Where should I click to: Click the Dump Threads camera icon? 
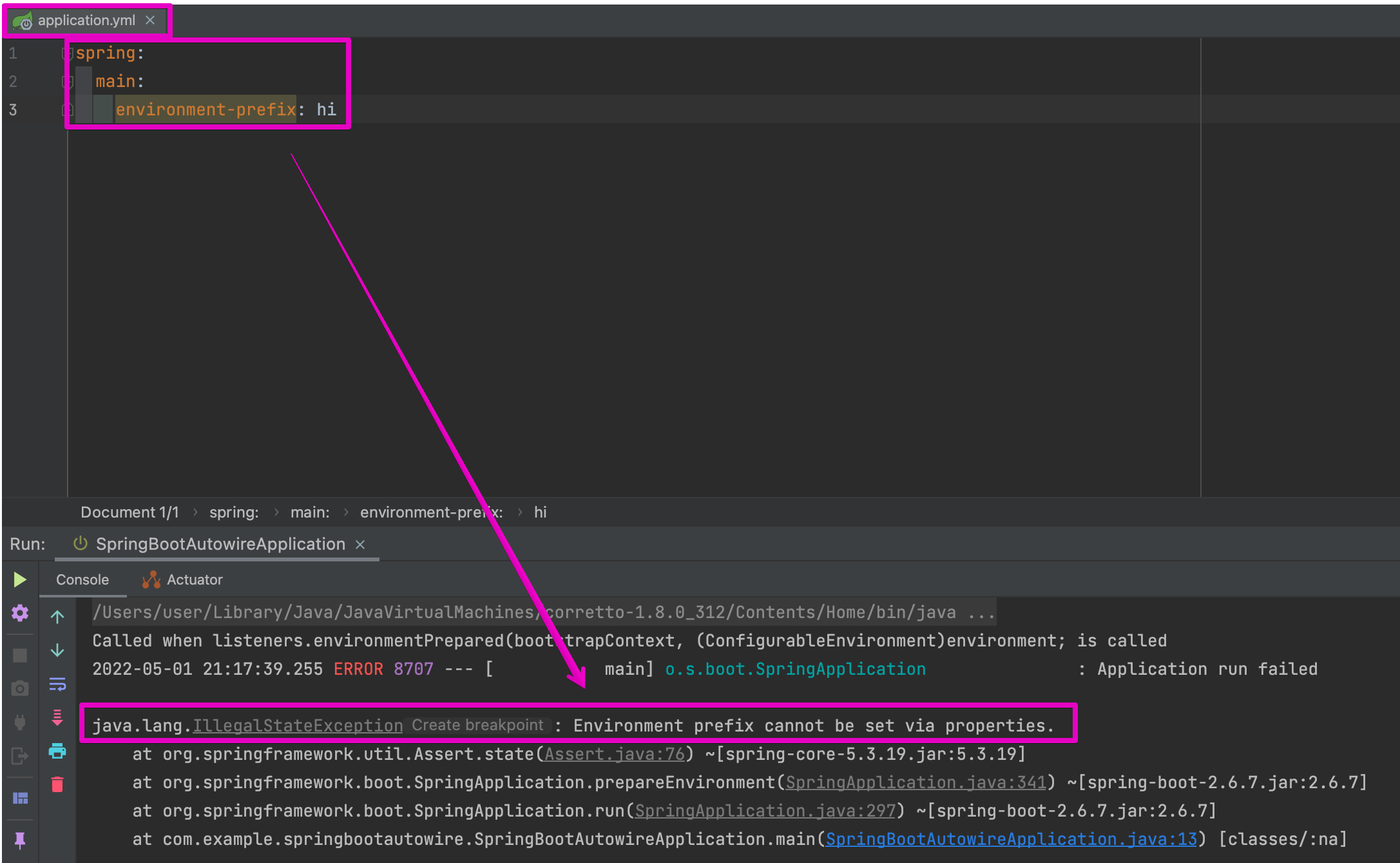[19, 688]
